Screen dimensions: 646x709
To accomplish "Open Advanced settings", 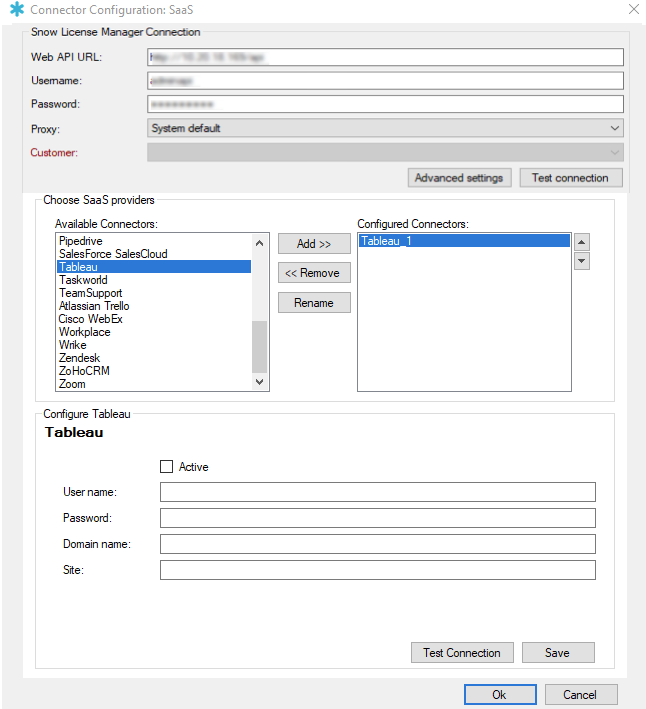I will click(x=459, y=178).
